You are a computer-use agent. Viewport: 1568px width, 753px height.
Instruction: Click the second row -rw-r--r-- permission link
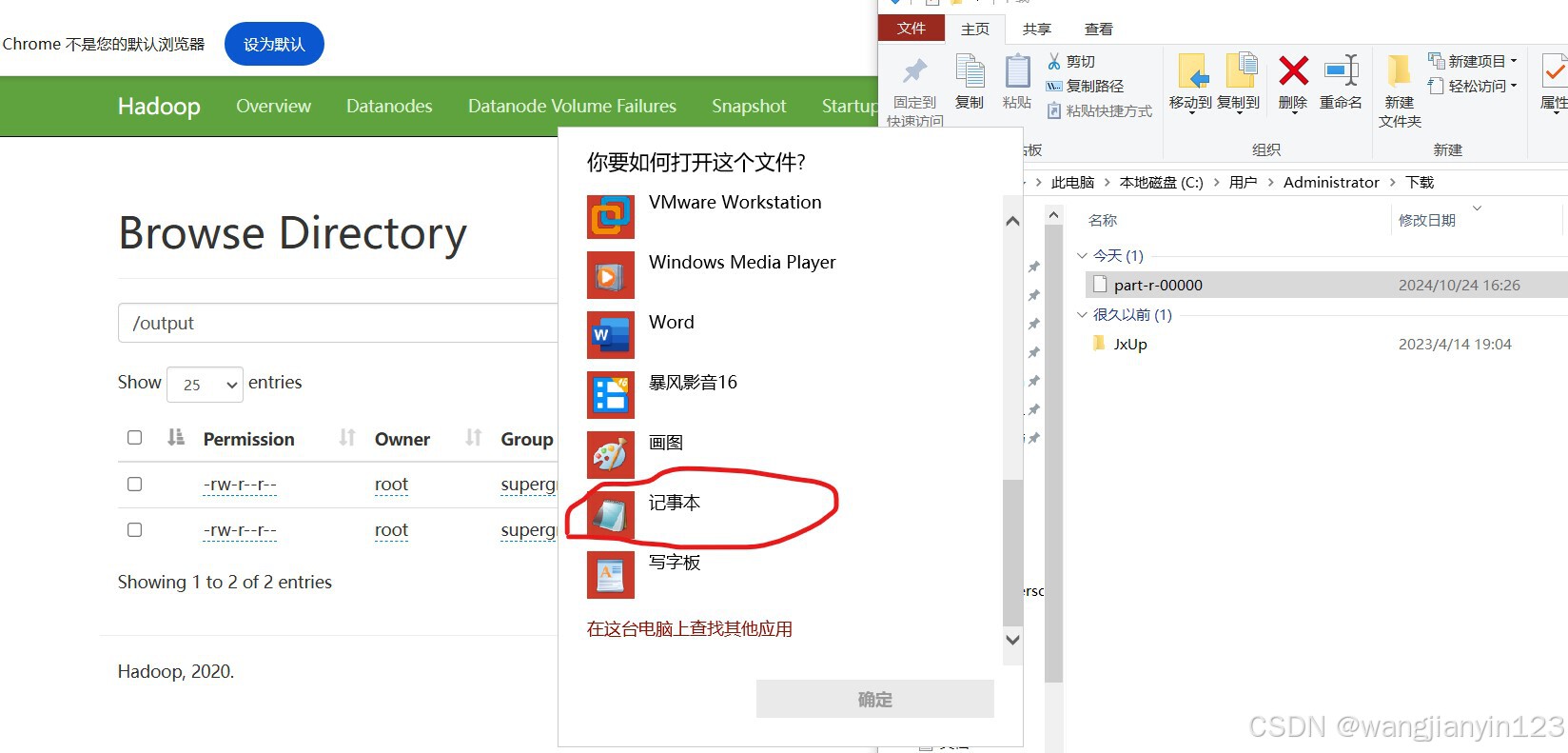click(x=240, y=530)
